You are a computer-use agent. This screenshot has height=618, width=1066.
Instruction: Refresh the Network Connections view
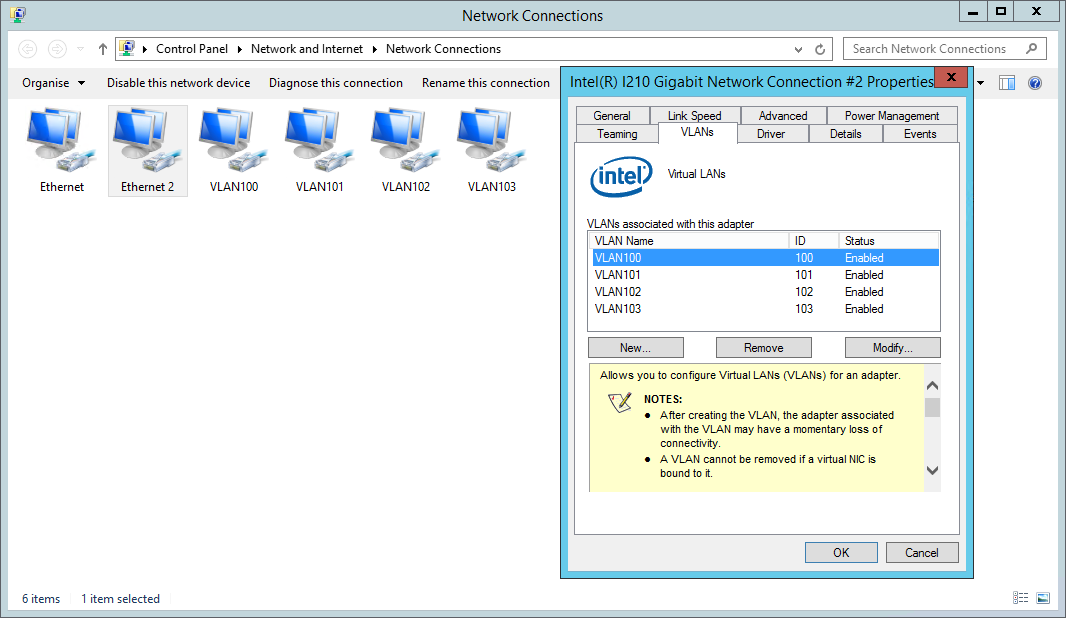click(820, 49)
